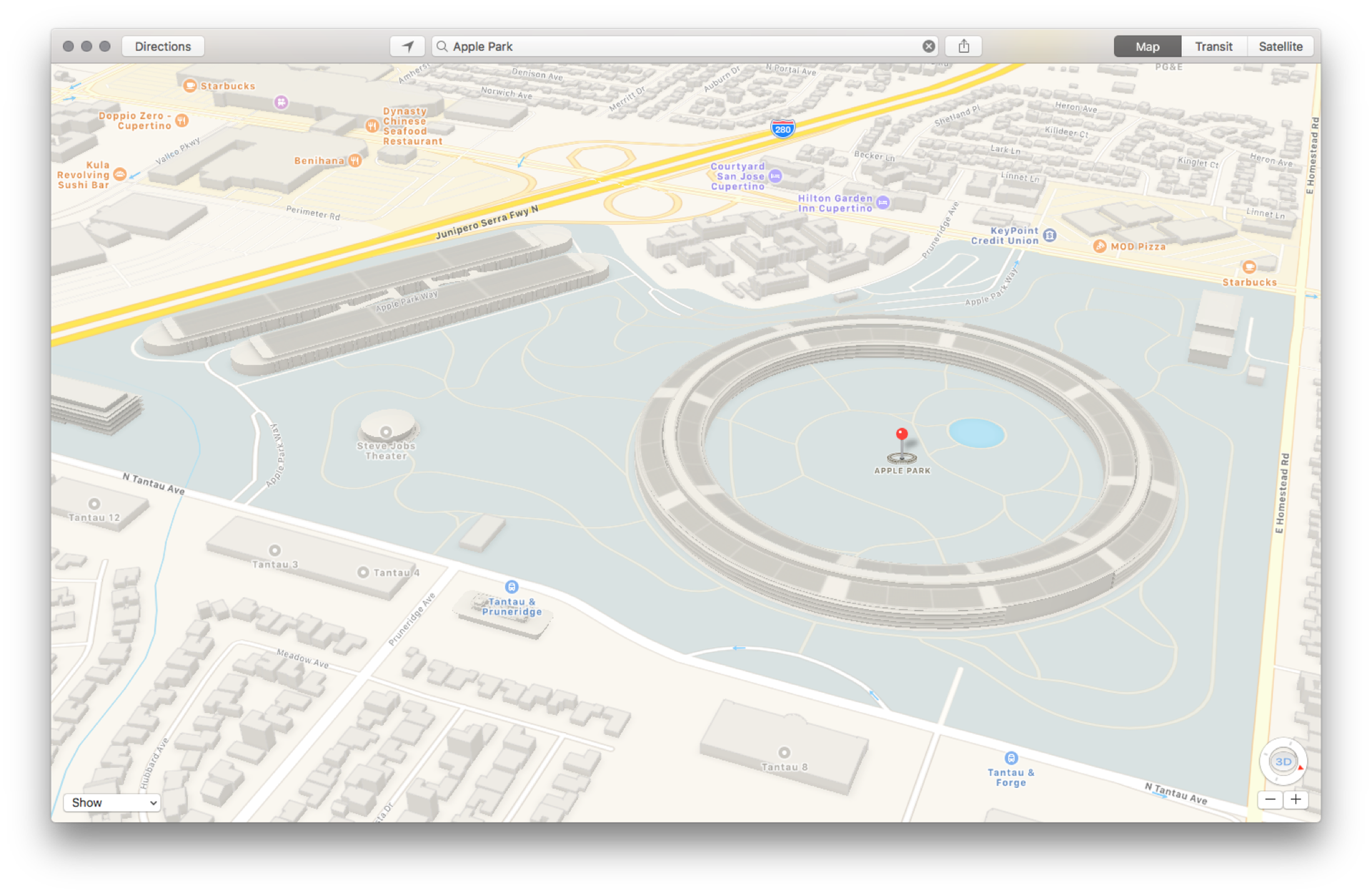Click the Steve Jobs Theater marker
This screenshot has height=895, width=1372.
[386, 432]
